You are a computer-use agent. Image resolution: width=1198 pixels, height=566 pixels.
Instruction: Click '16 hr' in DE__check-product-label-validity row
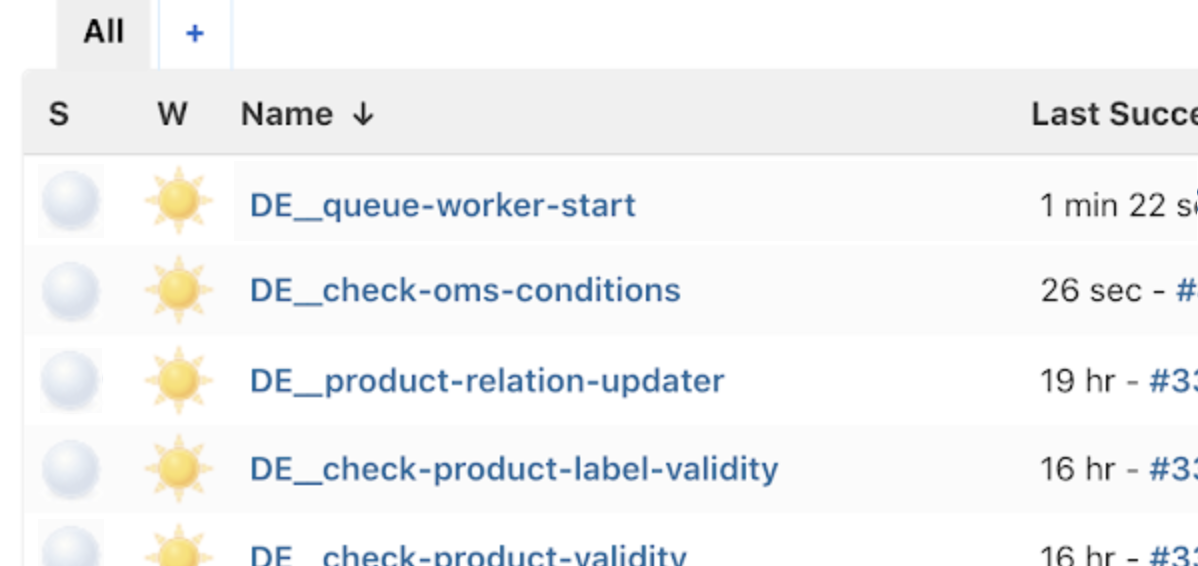click(1077, 468)
